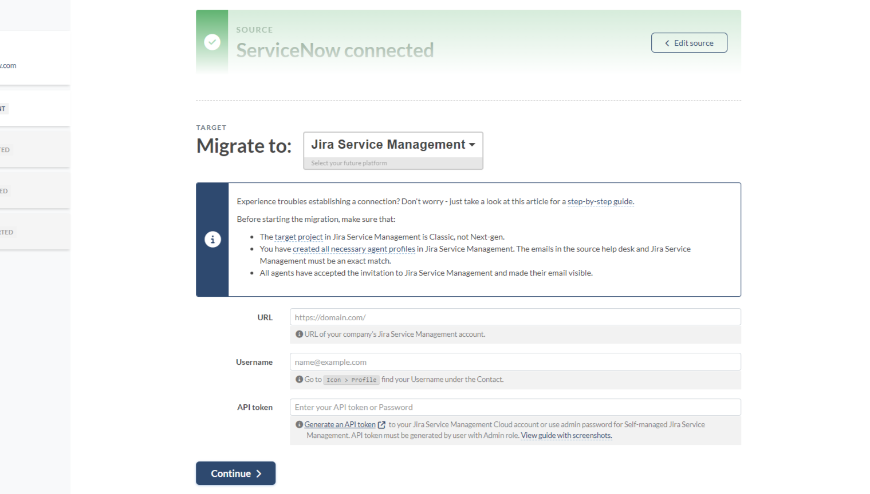Click the Continue button

click(x=235, y=473)
